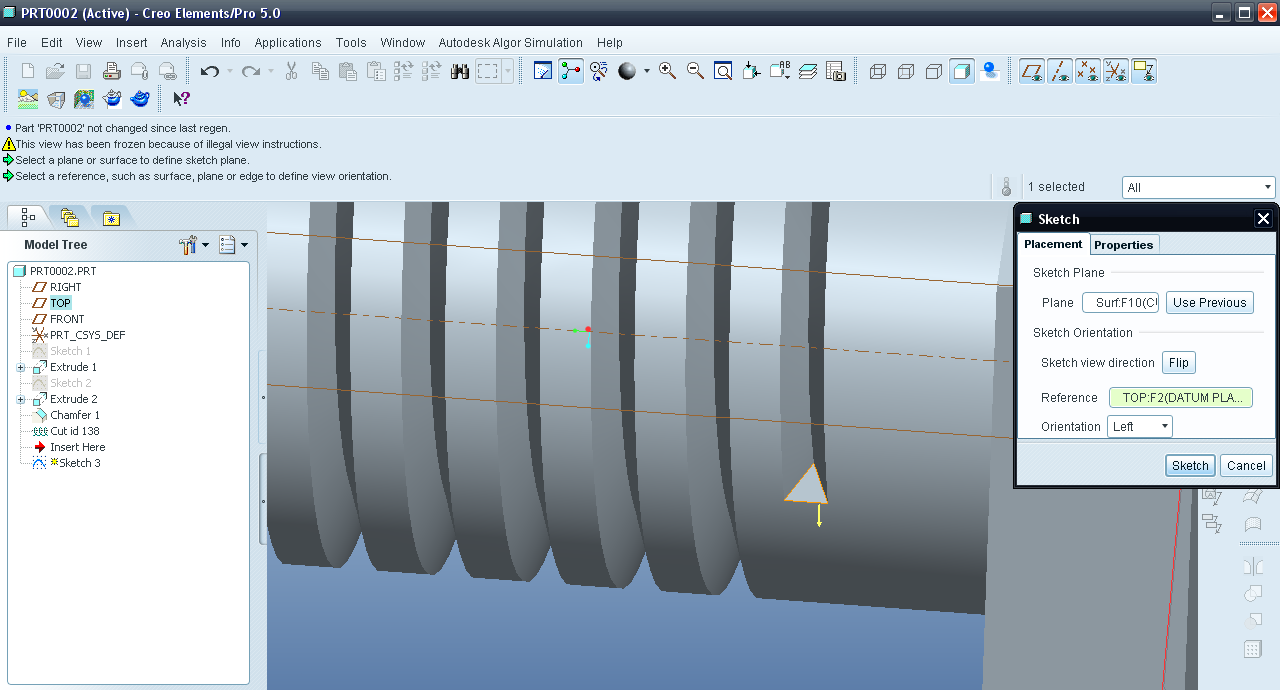Click the Sketch button in dialog
Image resolution: width=1280 pixels, height=690 pixels.
[1190, 465]
